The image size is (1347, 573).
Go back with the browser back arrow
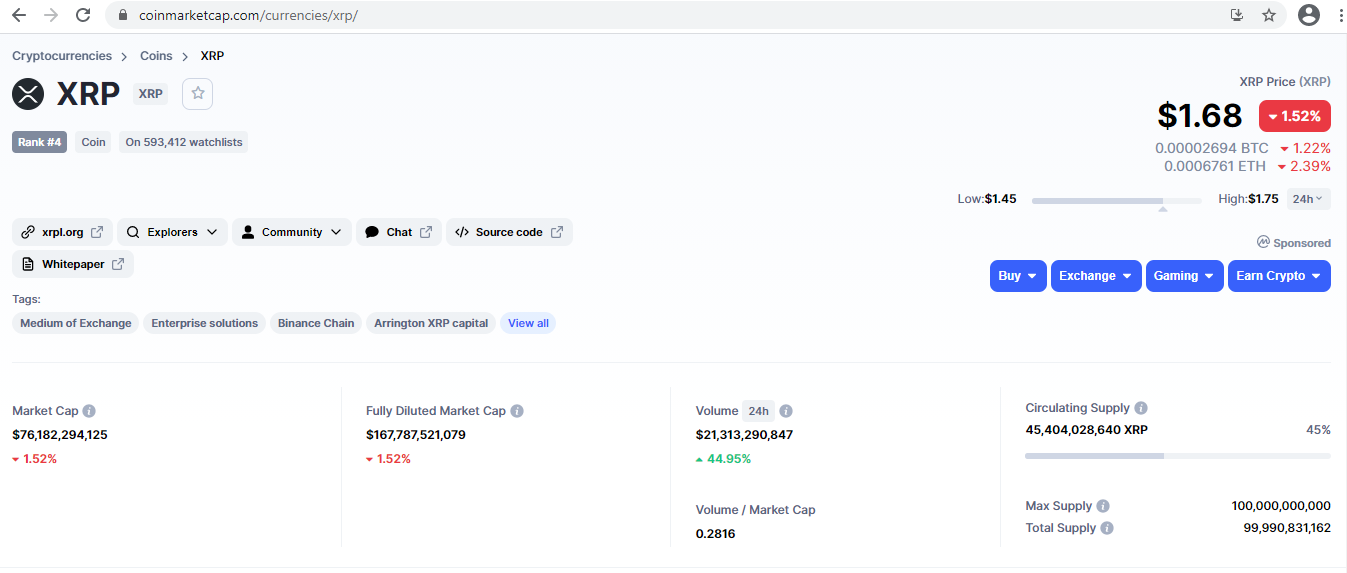(x=19, y=15)
